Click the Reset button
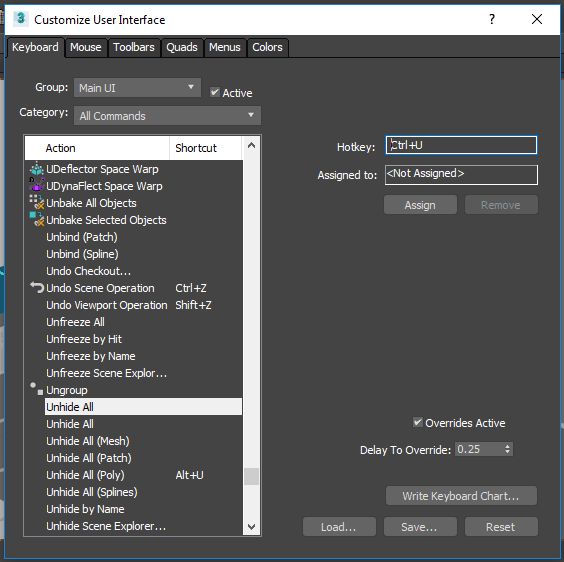The height and width of the screenshot is (562, 564). click(x=501, y=527)
